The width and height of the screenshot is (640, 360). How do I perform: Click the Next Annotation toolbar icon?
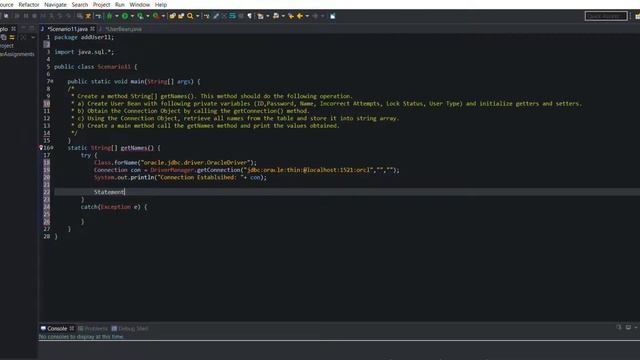(260, 16)
